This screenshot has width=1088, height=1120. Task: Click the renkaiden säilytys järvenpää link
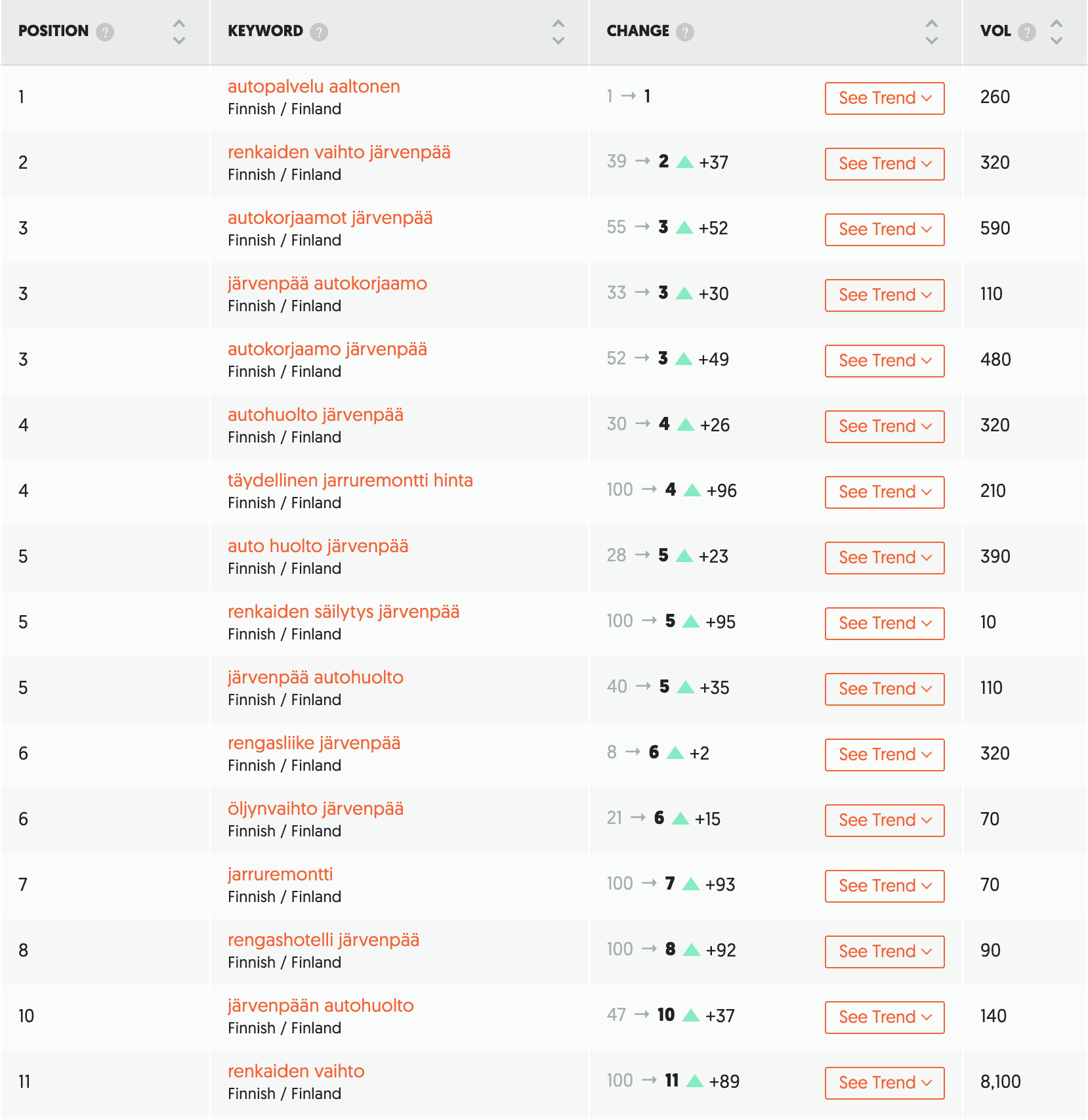click(343, 612)
